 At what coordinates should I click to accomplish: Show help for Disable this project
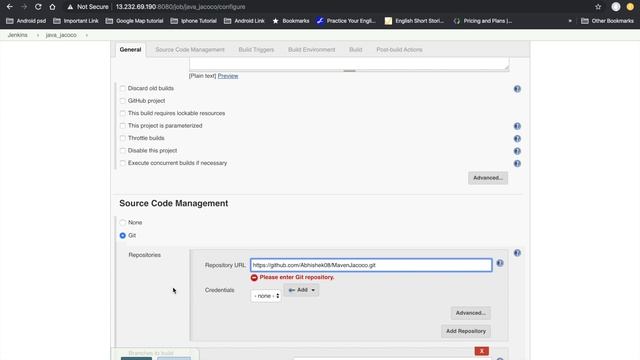click(517, 151)
